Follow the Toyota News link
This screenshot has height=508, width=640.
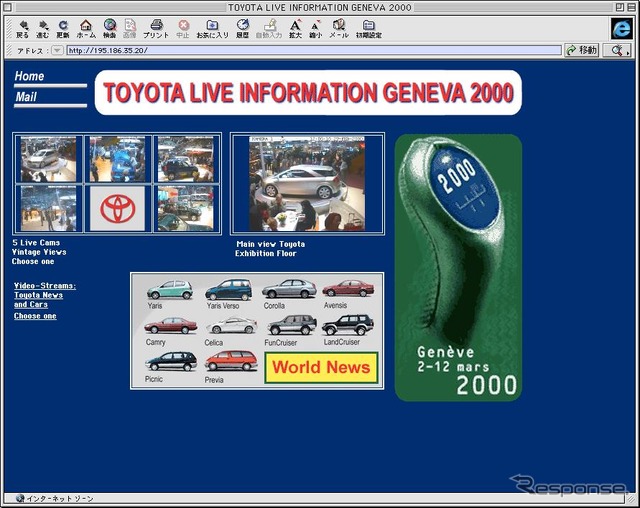pos(38,295)
